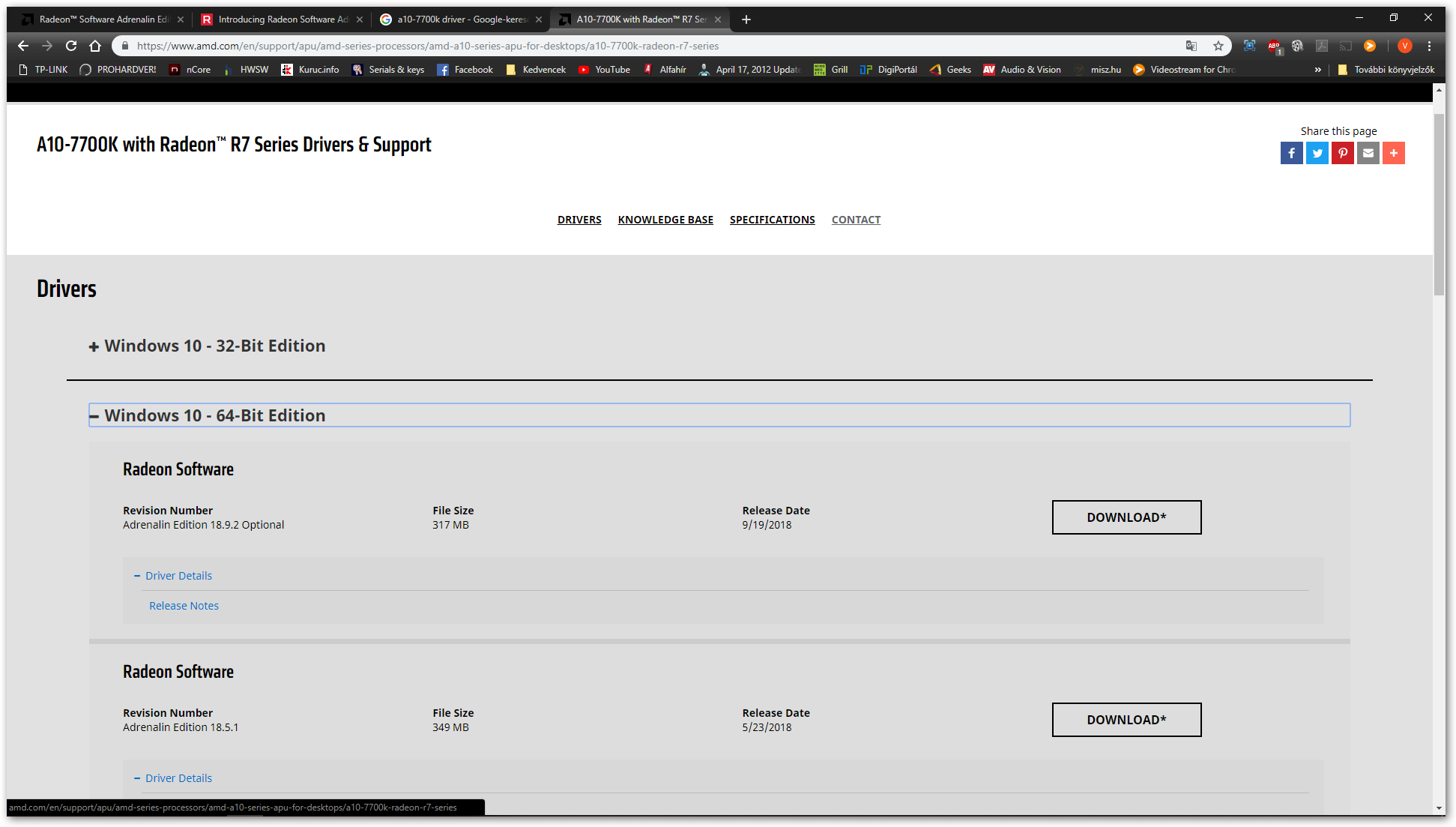Click the scrollbar down arrow

1439,809
